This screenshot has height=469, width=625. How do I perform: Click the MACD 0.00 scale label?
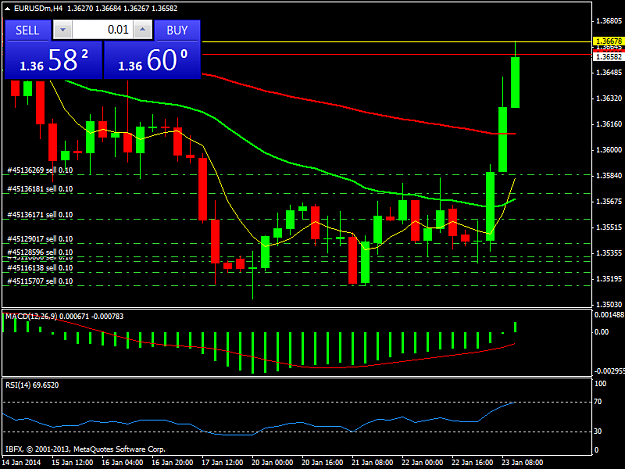[x=601, y=332]
